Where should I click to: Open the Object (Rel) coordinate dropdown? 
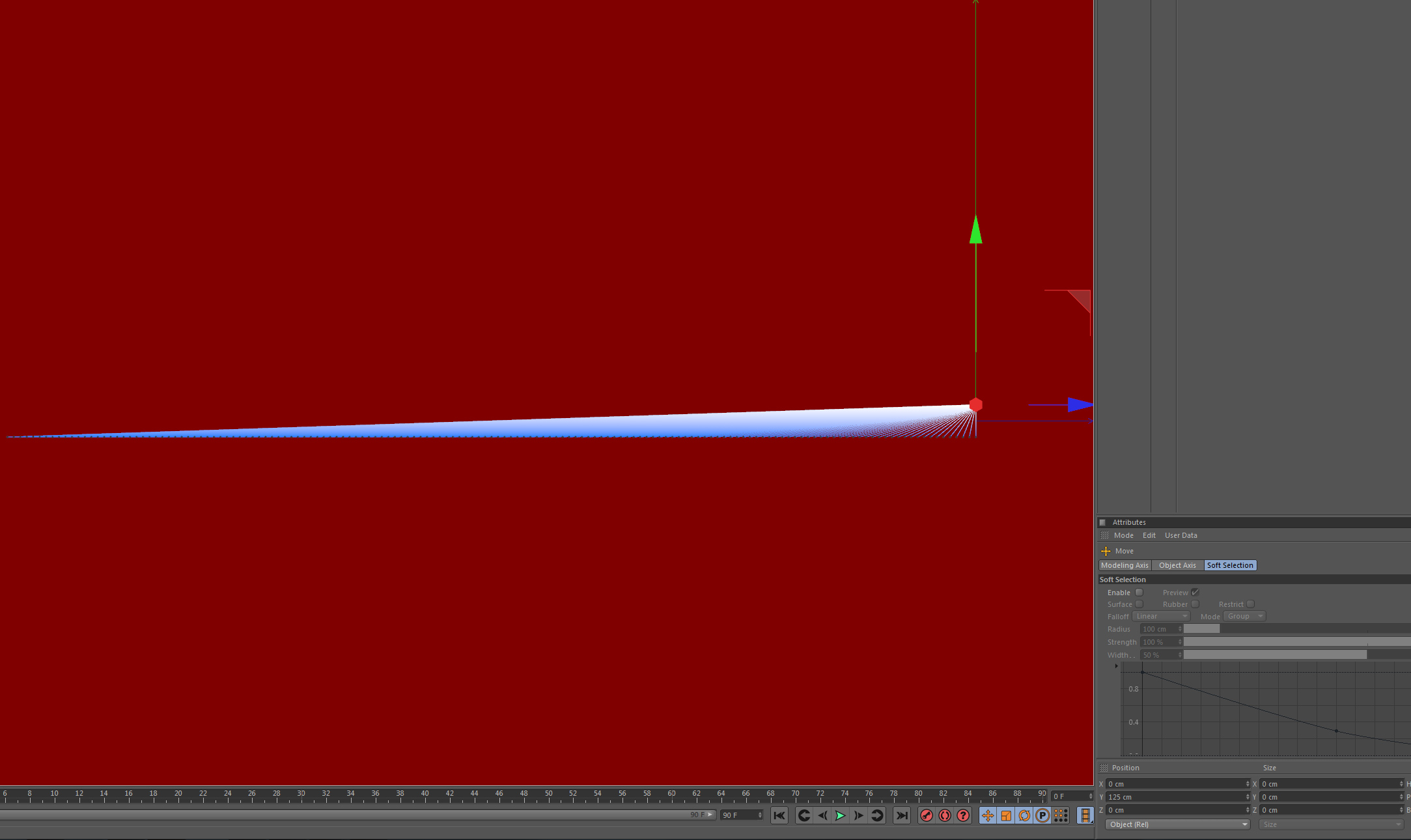tap(1177, 824)
